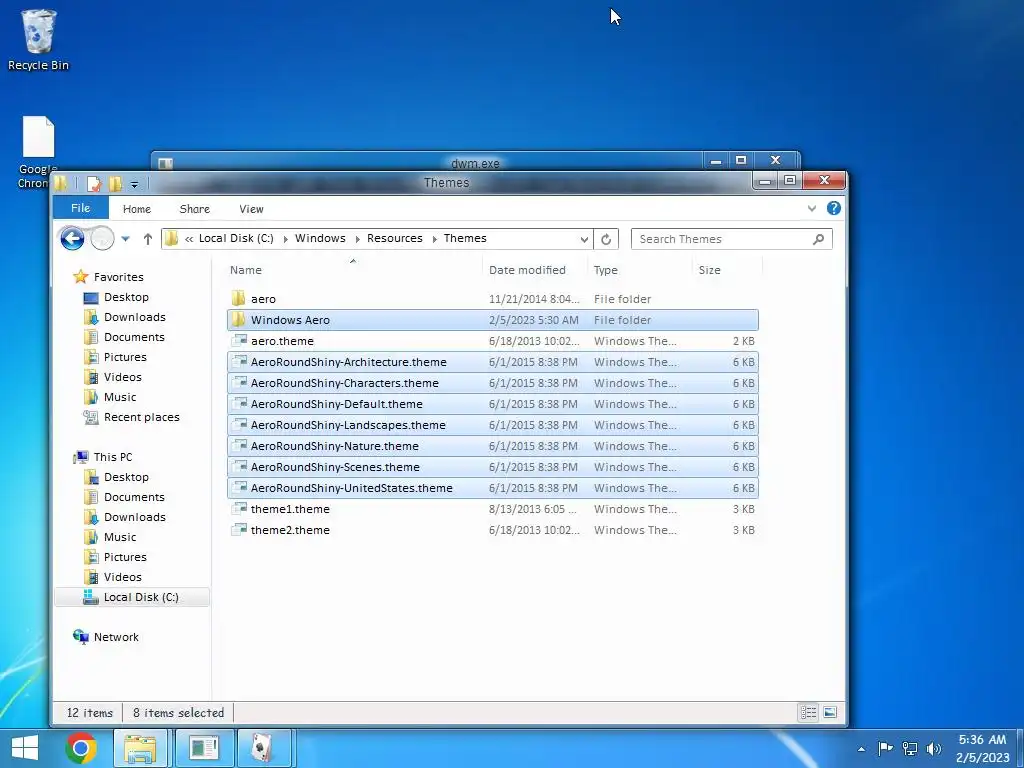
Task: Select AeroRoundShiny-Characters.theme file
Action: coord(493,383)
